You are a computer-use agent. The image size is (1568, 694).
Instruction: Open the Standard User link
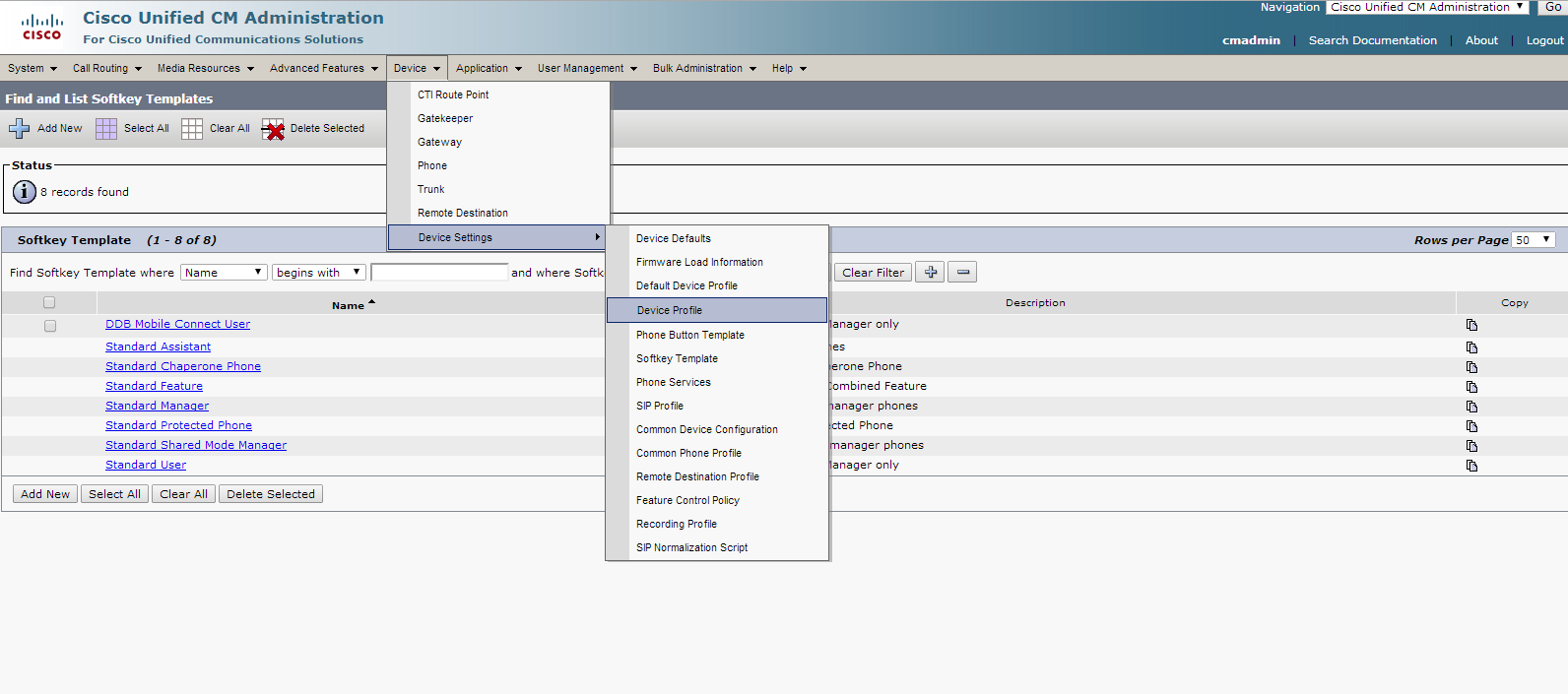[x=146, y=465]
